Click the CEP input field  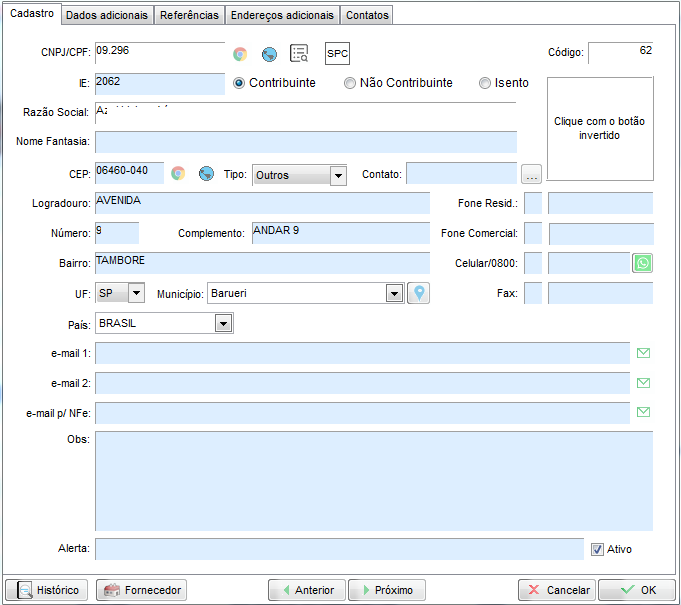pyautogui.click(x=129, y=173)
